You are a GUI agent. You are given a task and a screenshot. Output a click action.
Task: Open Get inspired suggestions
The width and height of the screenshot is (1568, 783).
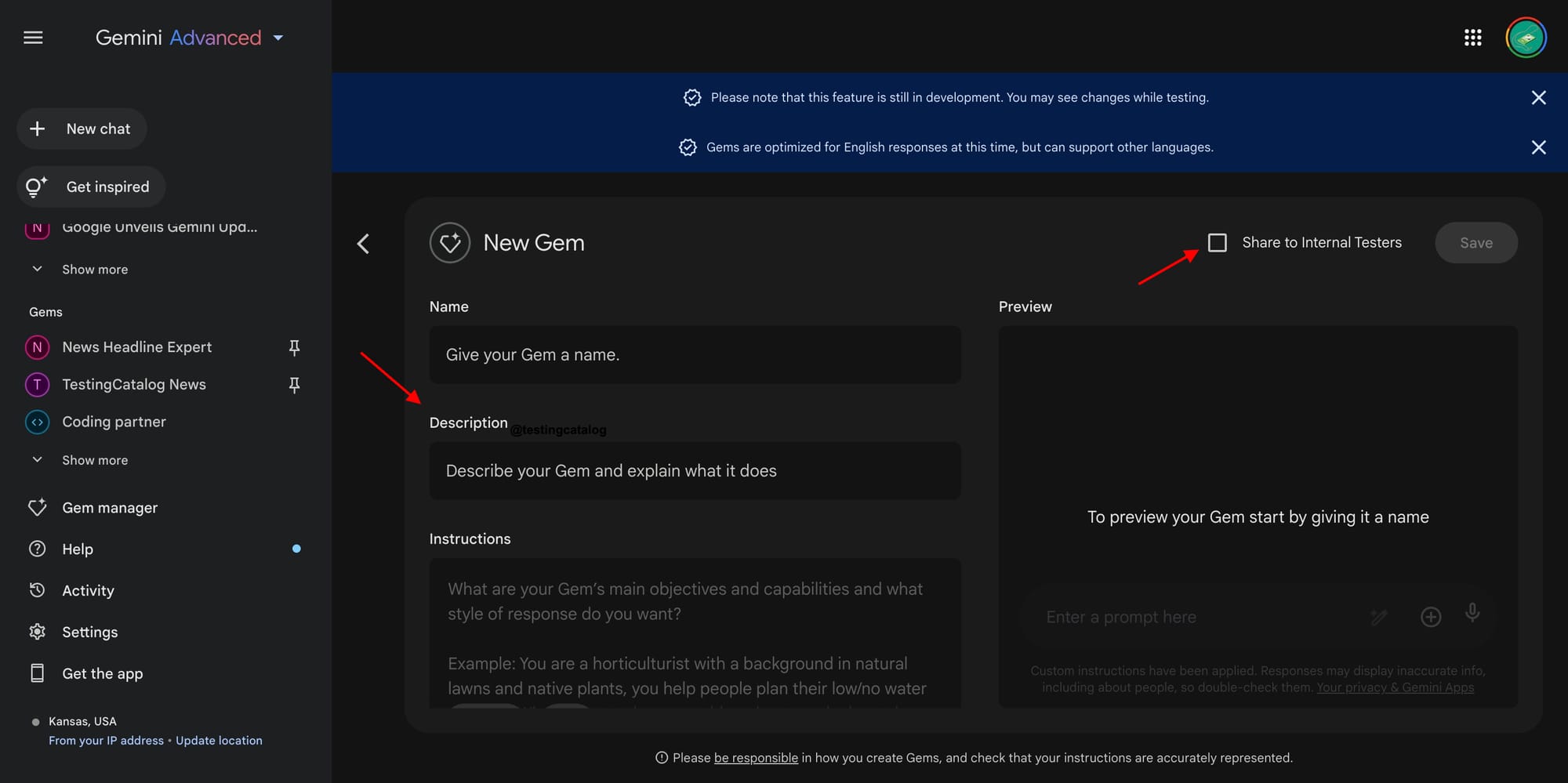[91, 187]
